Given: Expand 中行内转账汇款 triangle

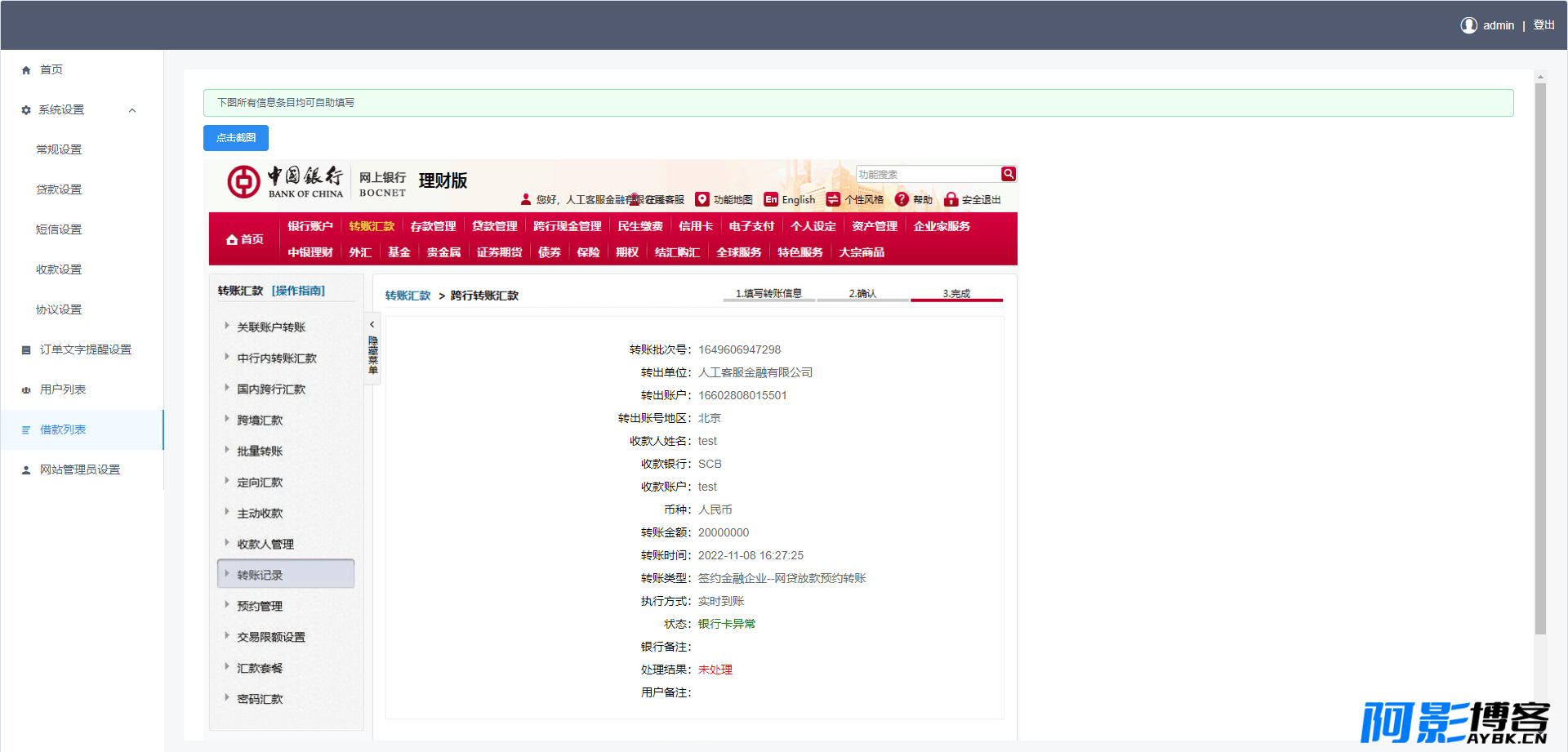Looking at the screenshot, I should click(226, 357).
